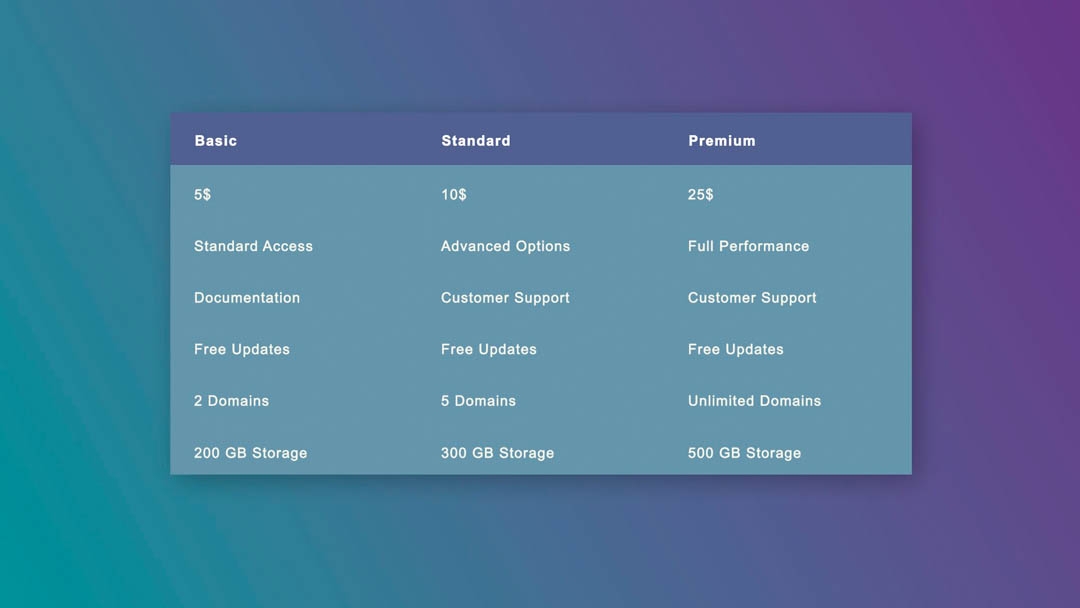
Task: Click the Full Performance cell
Action: click(748, 246)
